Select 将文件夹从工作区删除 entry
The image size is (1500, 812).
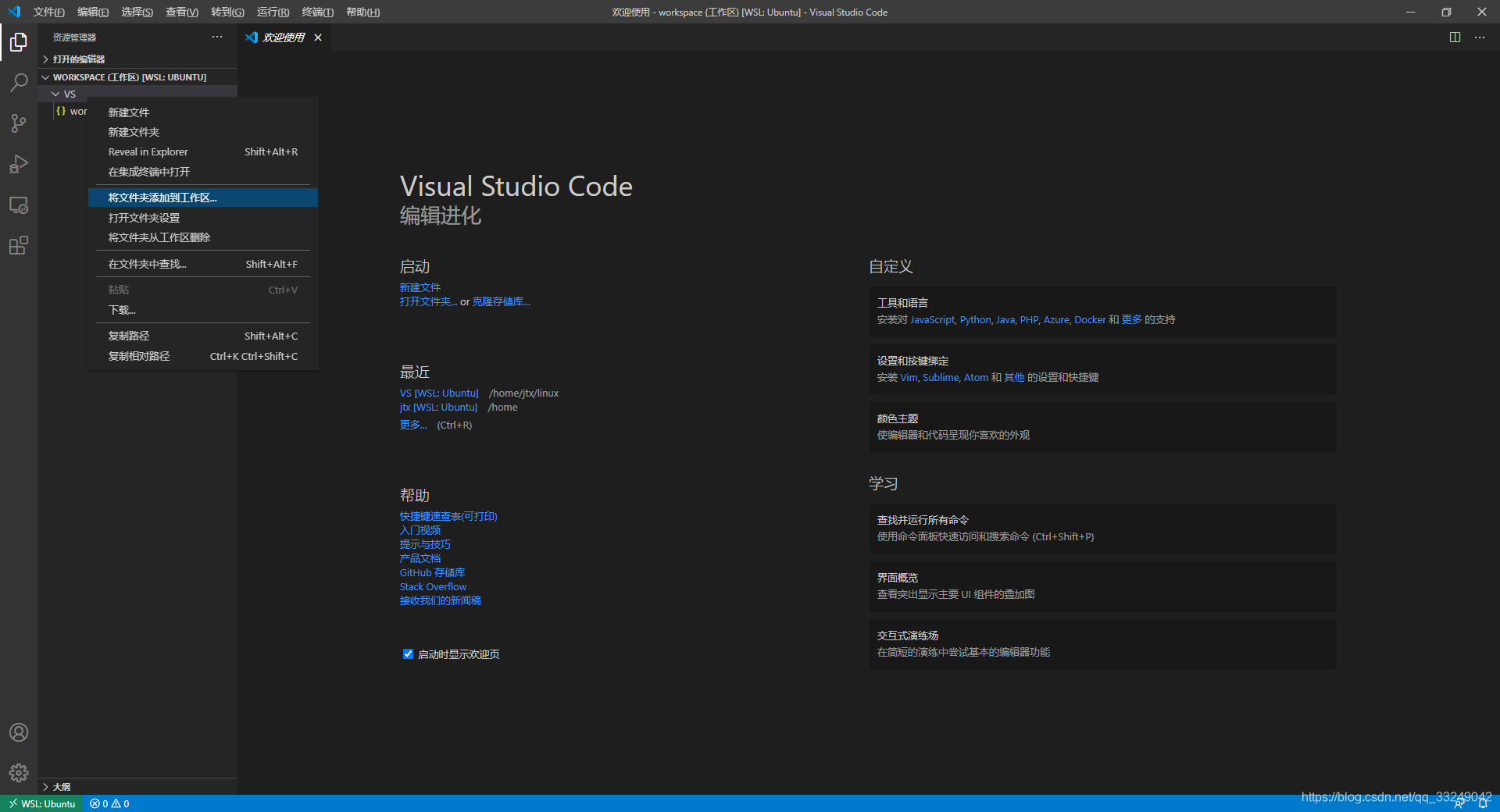pyautogui.click(x=203, y=237)
